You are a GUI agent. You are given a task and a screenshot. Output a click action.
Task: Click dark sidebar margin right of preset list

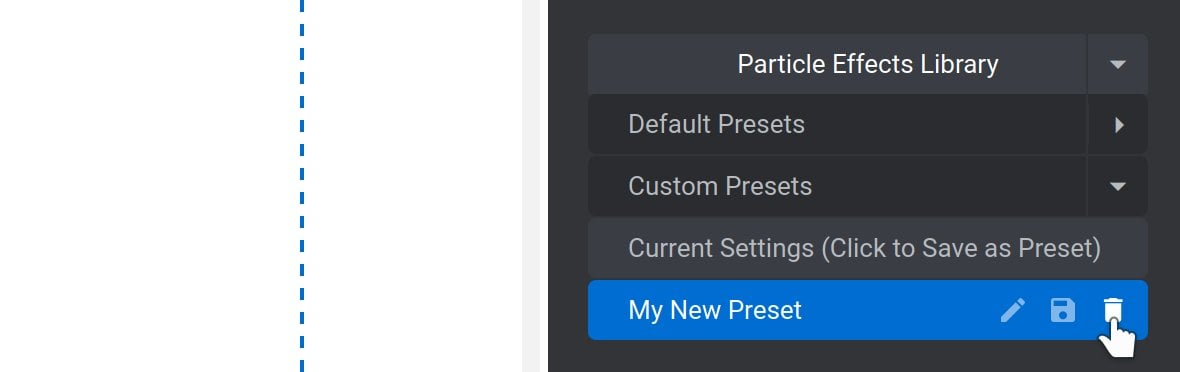click(x=1163, y=186)
